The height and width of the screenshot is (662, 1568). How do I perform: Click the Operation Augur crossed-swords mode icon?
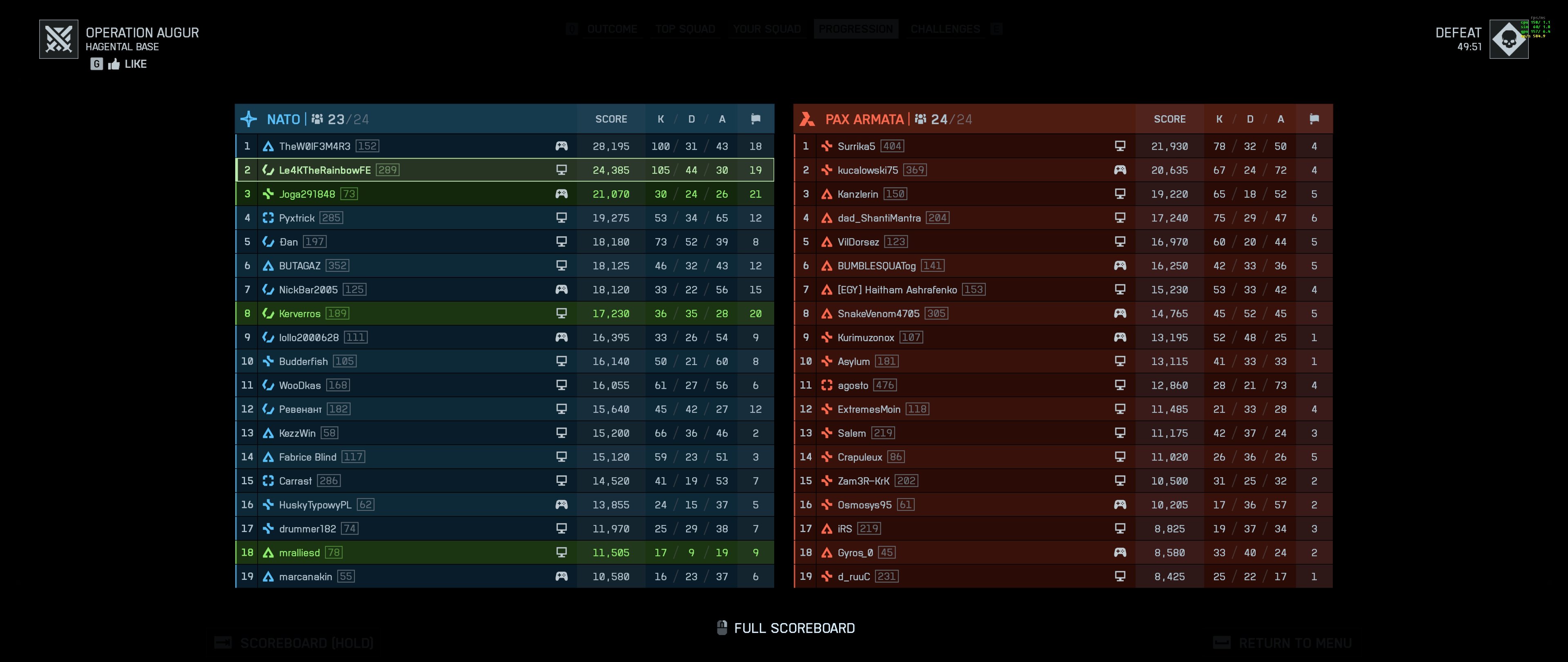pos(58,39)
